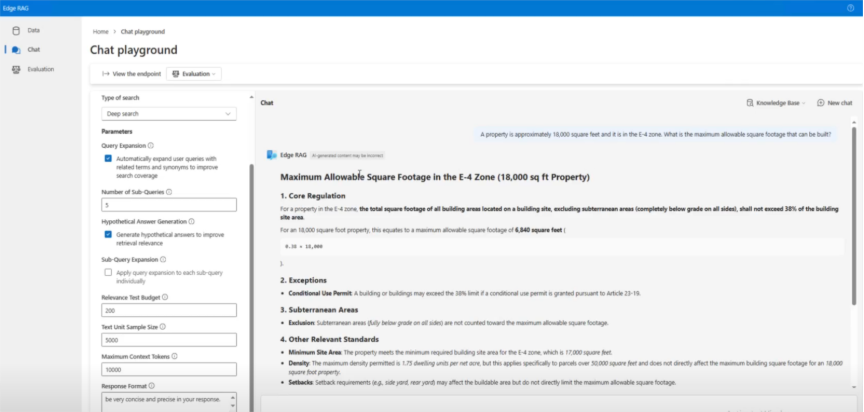The image size is (864, 412).
Task: Click the help icon in top bar
Action: (850, 7)
